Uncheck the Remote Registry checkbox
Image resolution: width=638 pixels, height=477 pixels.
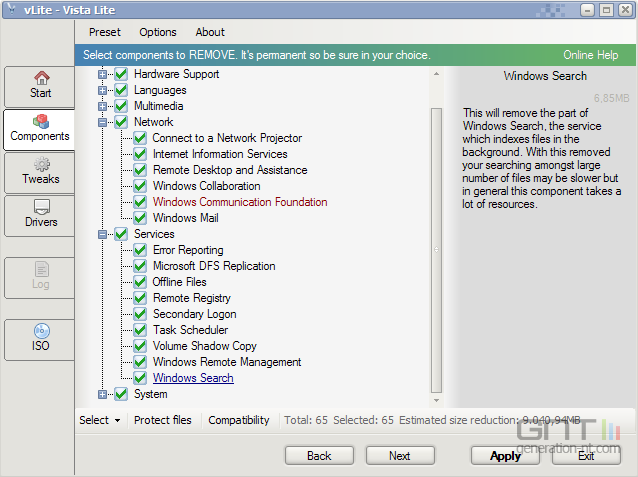coord(140,298)
